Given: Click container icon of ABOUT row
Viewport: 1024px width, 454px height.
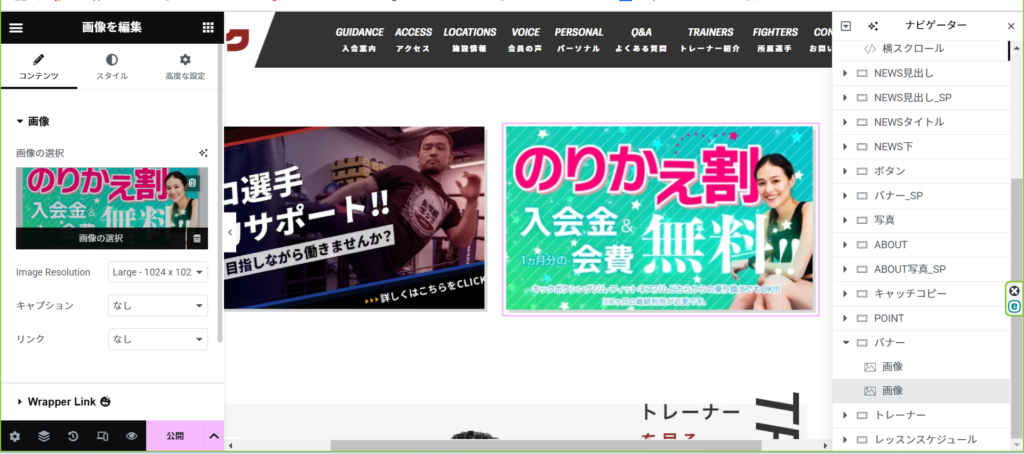Looking at the screenshot, I should [862, 245].
